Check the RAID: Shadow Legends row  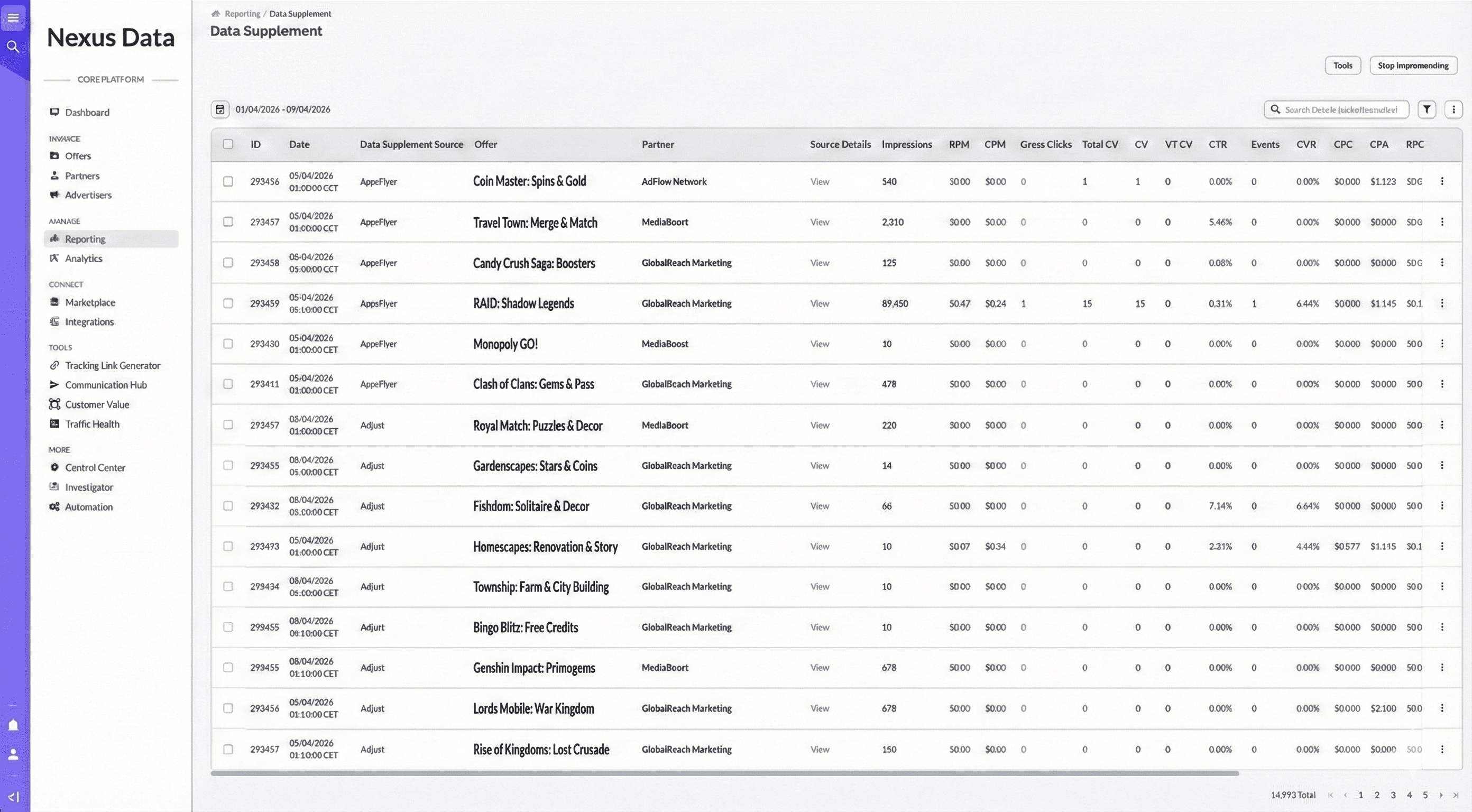tap(228, 303)
